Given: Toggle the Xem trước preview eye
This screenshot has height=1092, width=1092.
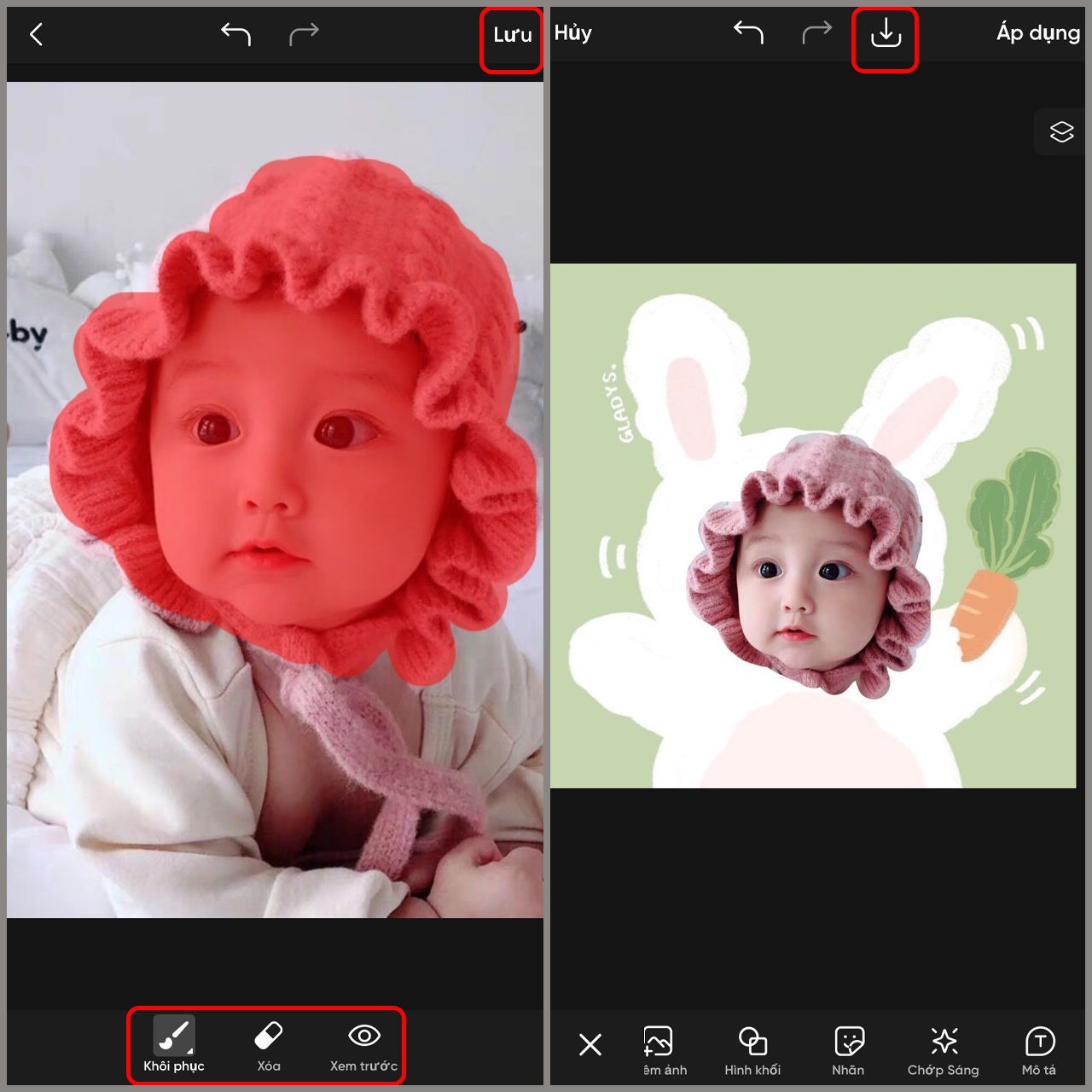Looking at the screenshot, I should (x=364, y=1047).
